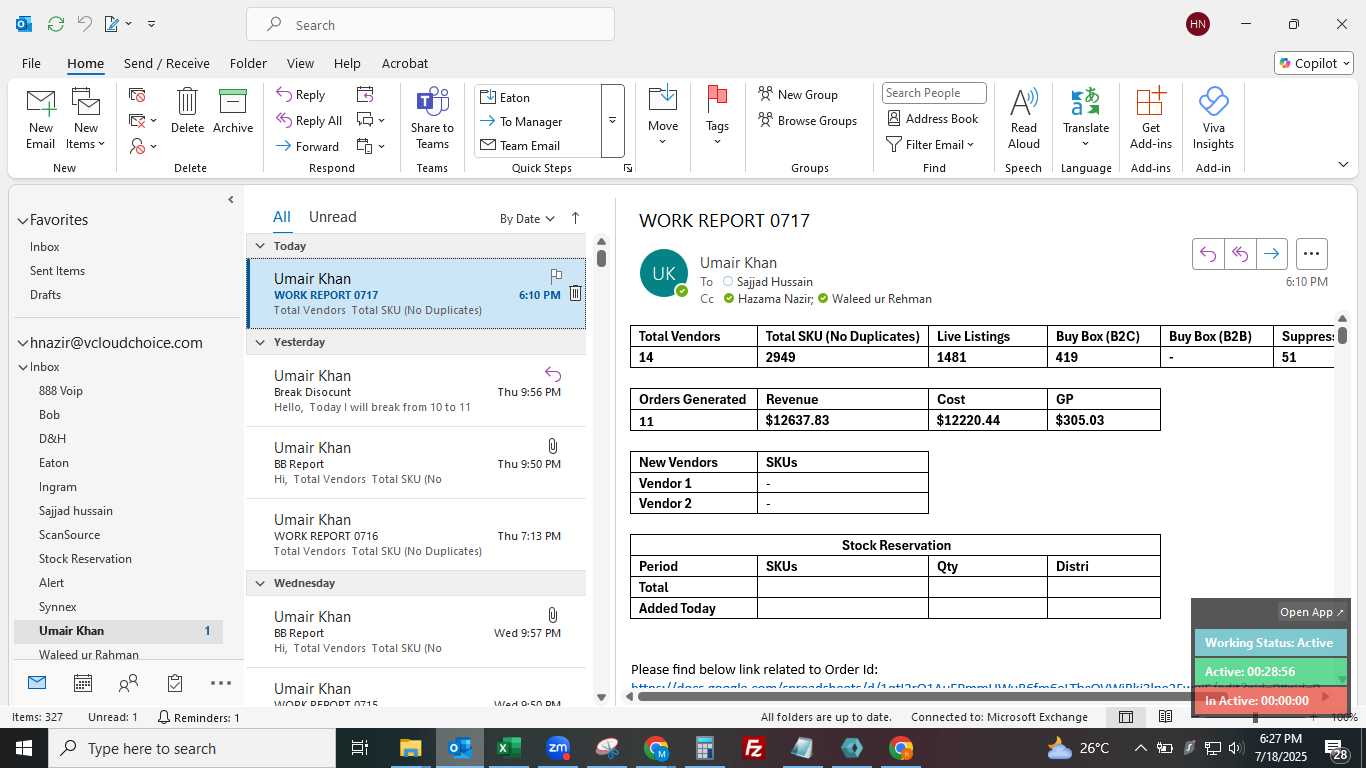Click the top Search box
This screenshot has width=1366, height=768.
click(430, 25)
